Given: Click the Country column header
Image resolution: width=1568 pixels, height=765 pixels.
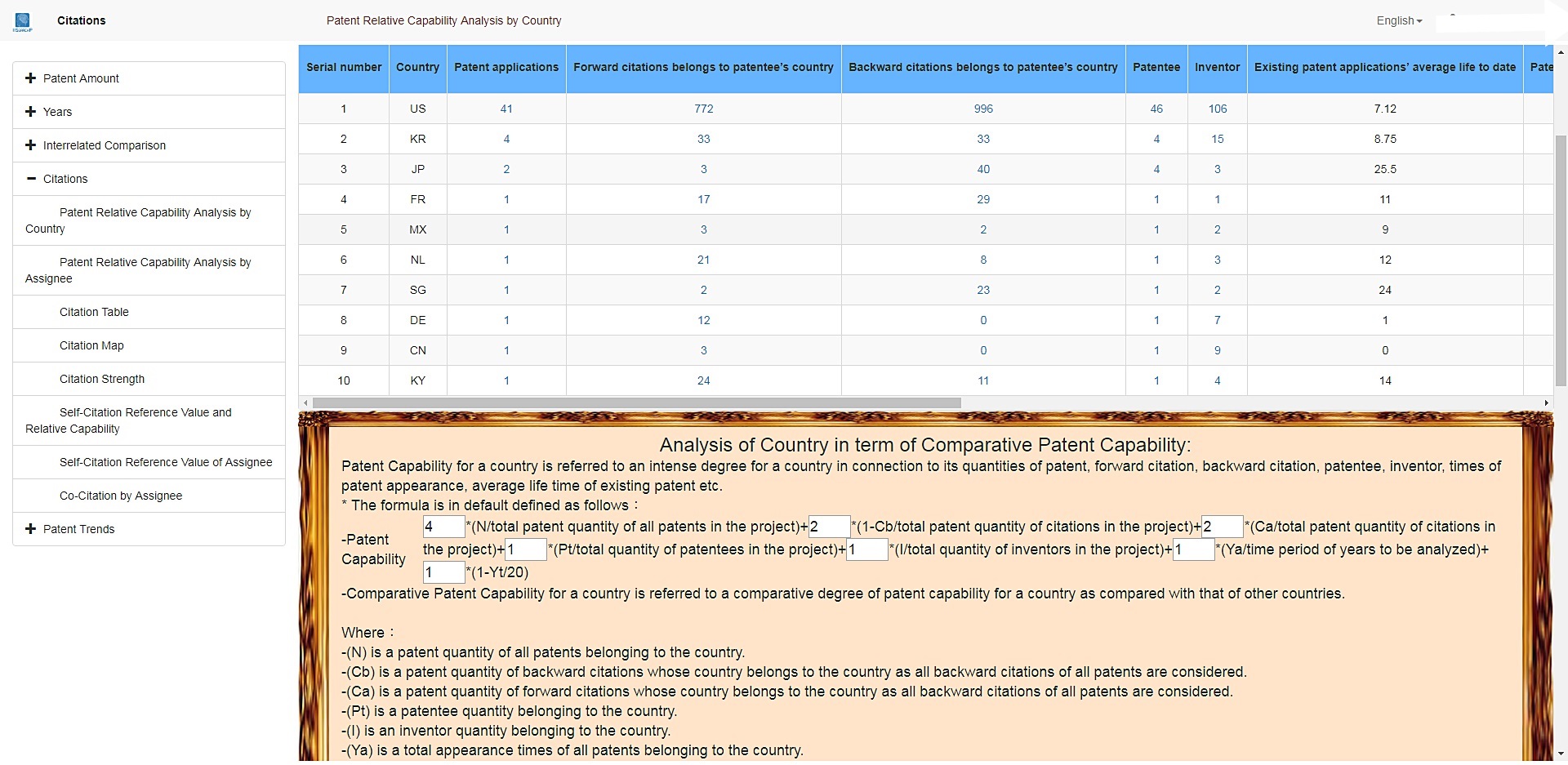Looking at the screenshot, I should [x=417, y=68].
